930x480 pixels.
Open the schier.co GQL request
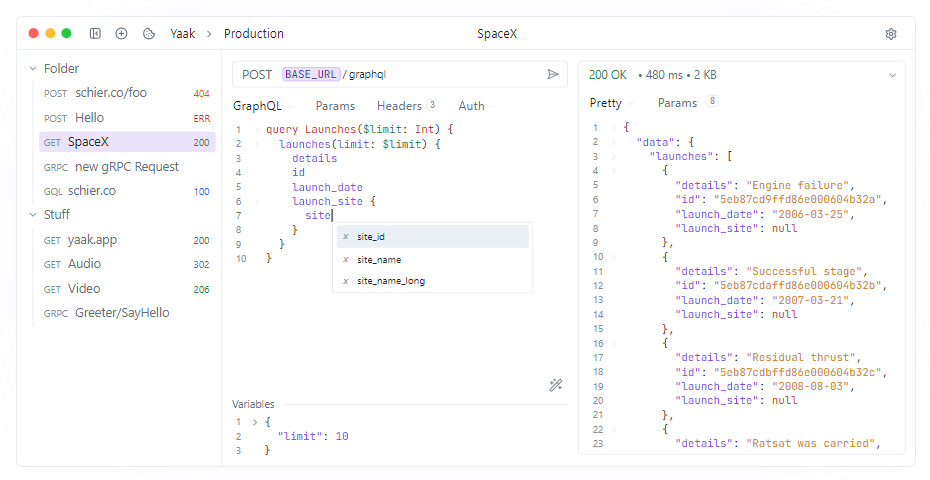[x=127, y=191]
